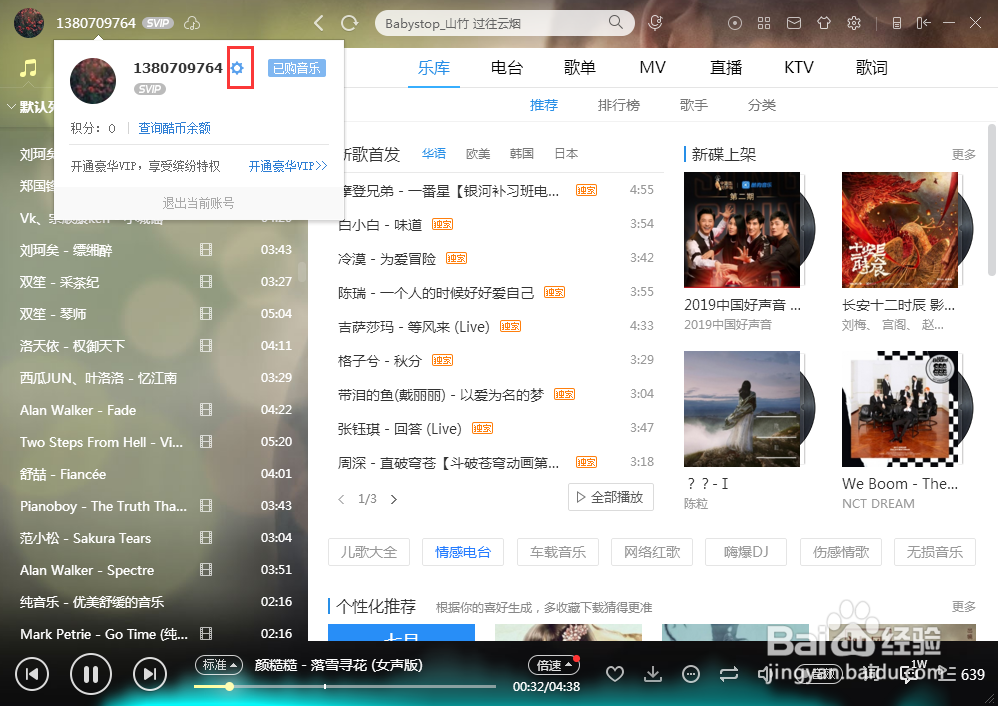Screen dimensions: 998x706
Task: Click the 开通豪华VIP>> link
Action: (x=288, y=166)
